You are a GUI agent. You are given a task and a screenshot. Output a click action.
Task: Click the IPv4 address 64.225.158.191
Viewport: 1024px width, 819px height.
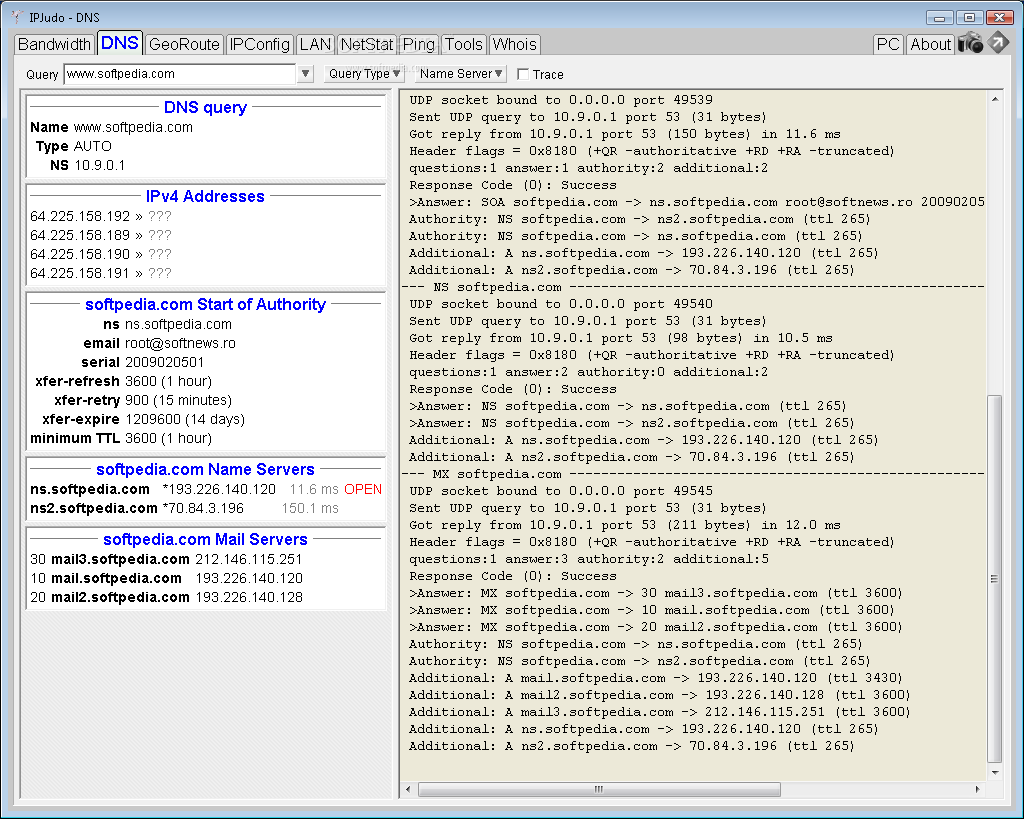pos(80,273)
